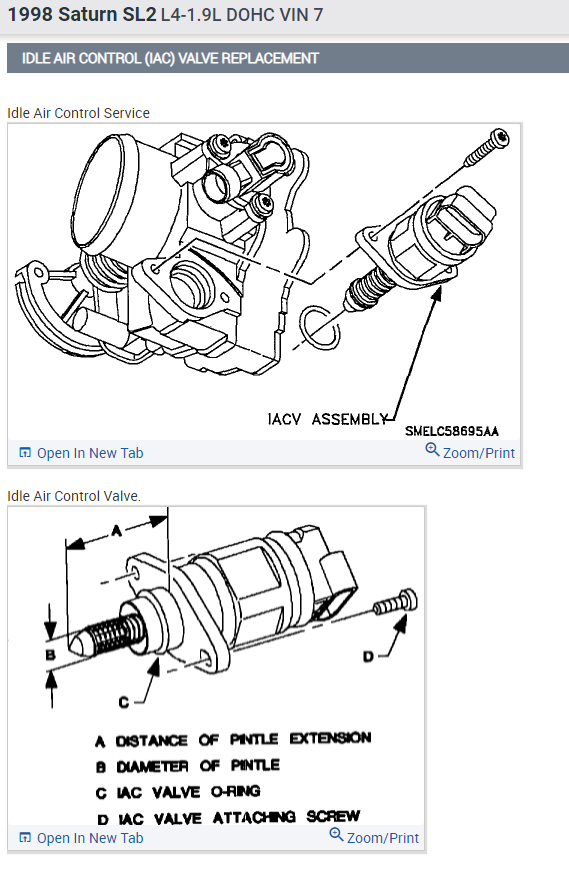The width and height of the screenshot is (569, 884).
Task: Click legend entry C IAC Valve O-Ring
Action: click(x=178, y=792)
